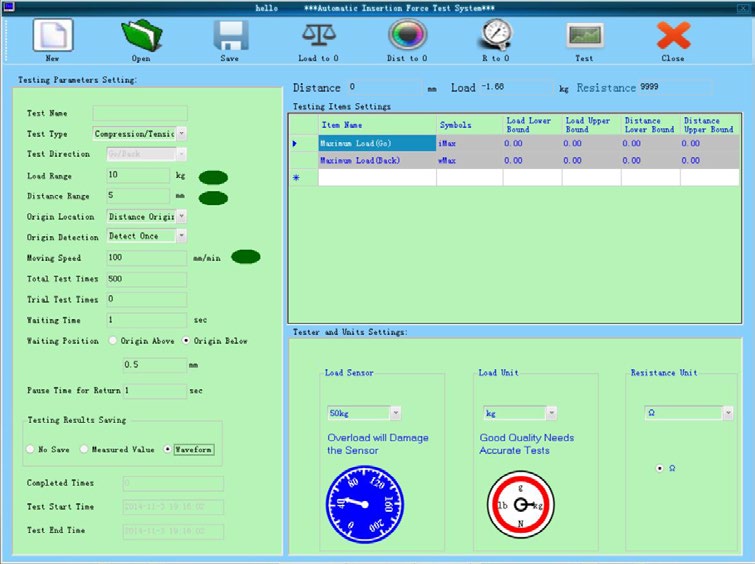Save using the floppy disk icon
755x564 pixels.
pyautogui.click(x=229, y=35)
